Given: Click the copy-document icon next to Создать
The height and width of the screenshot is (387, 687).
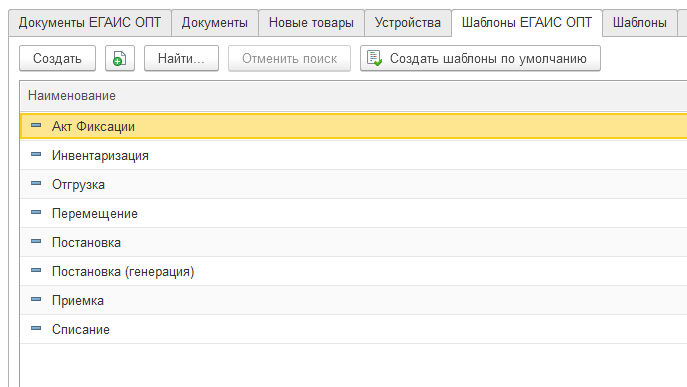Looking at the screenshot, I should (120, 58).
